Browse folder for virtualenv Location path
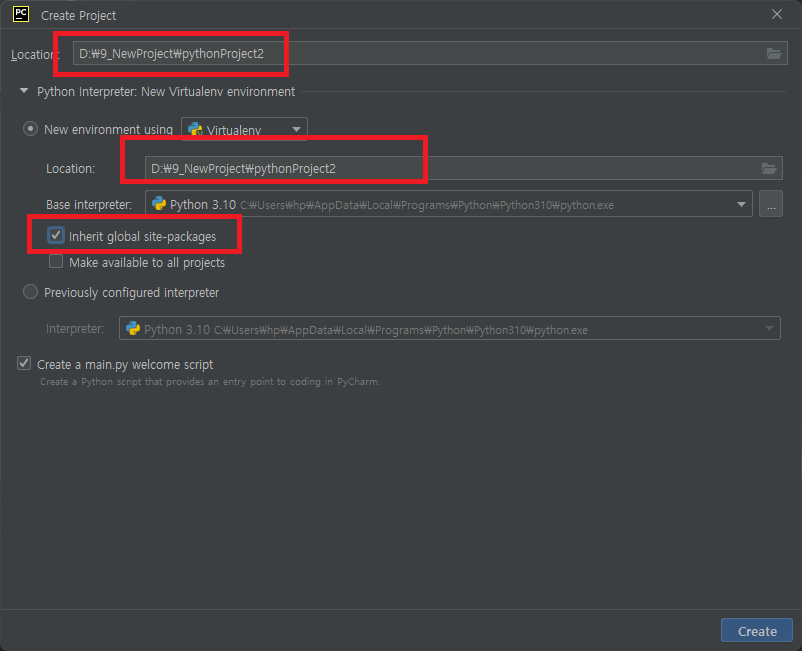The width and height of the screenshot is (802, 651). (x=769, y=168)
